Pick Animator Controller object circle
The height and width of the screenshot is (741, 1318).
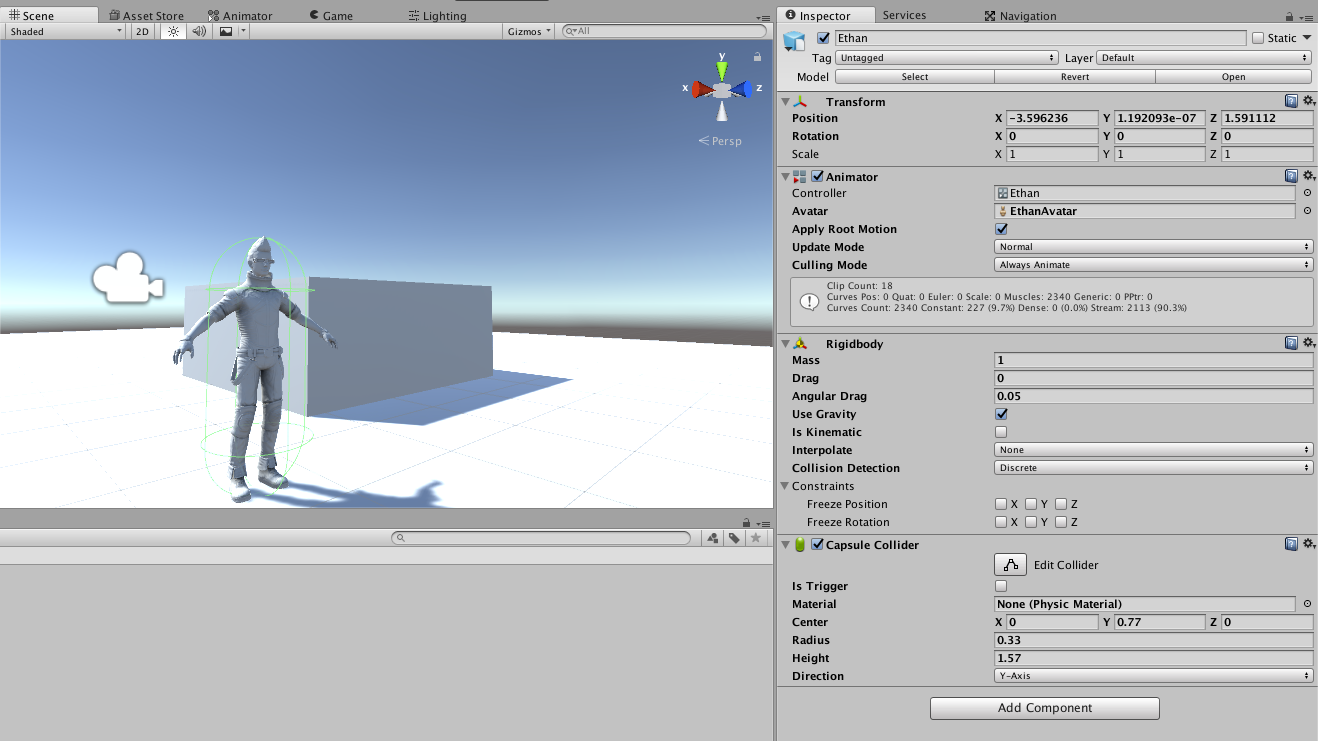[1307, 193]
